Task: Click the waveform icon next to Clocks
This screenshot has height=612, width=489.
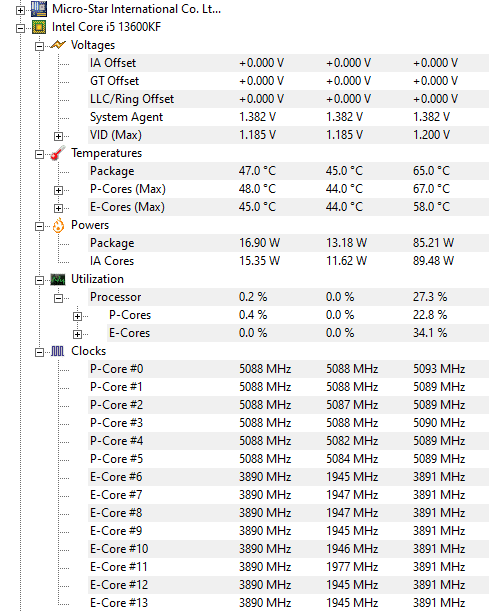Action: pos(58,351)
